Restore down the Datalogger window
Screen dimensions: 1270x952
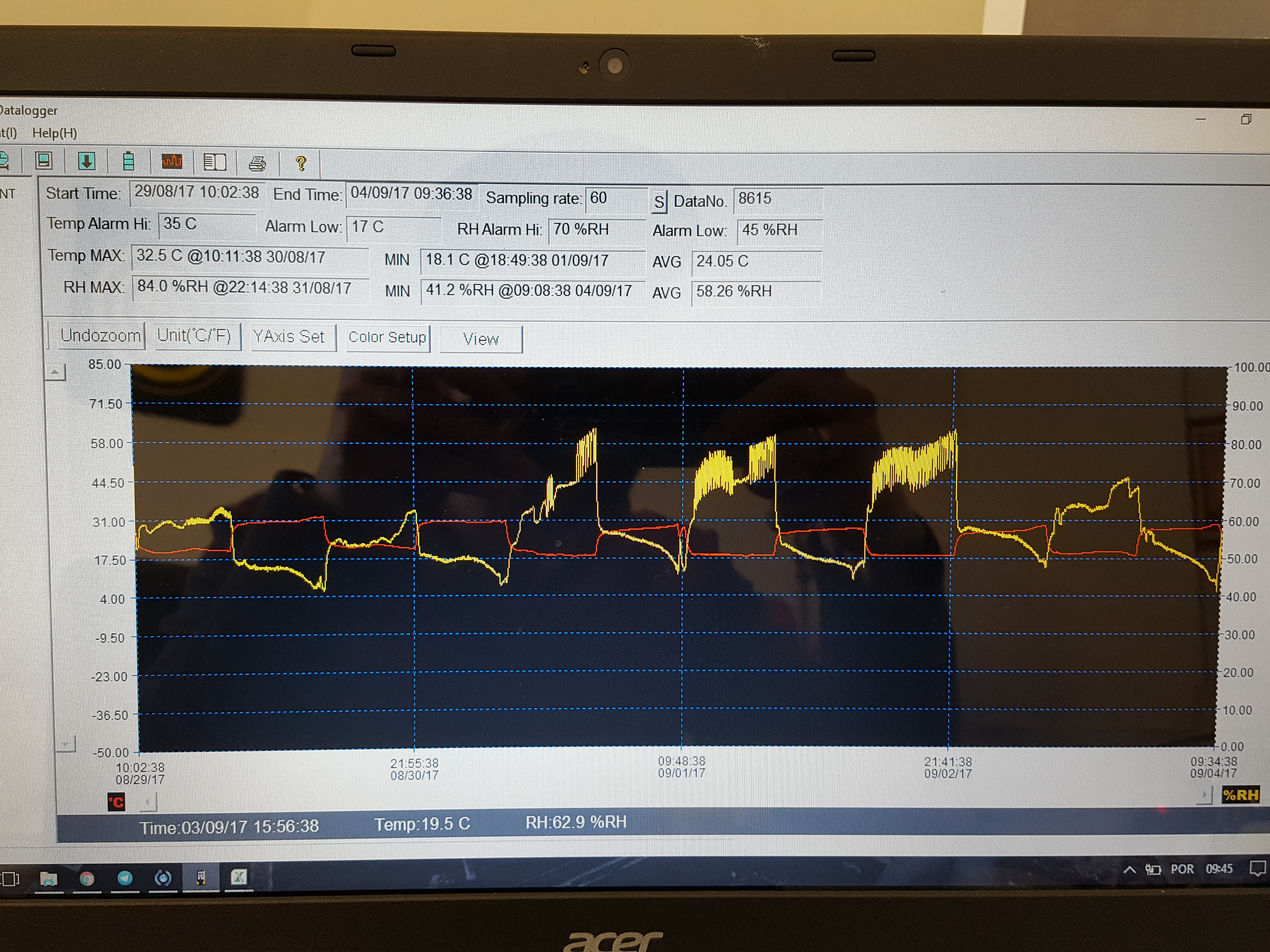coord(1245,119)
